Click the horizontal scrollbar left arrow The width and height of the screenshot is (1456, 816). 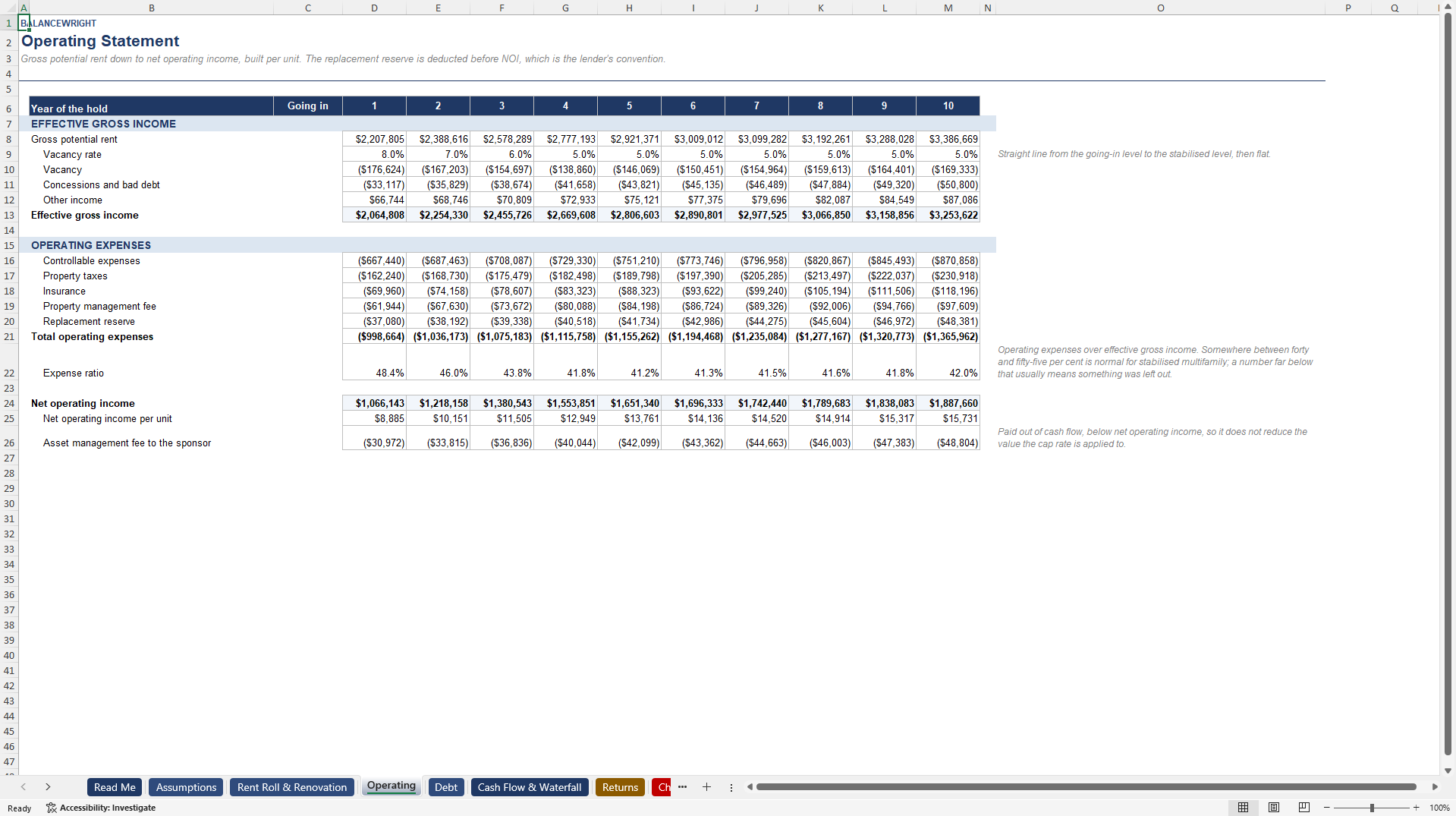(x=750, y=787)
